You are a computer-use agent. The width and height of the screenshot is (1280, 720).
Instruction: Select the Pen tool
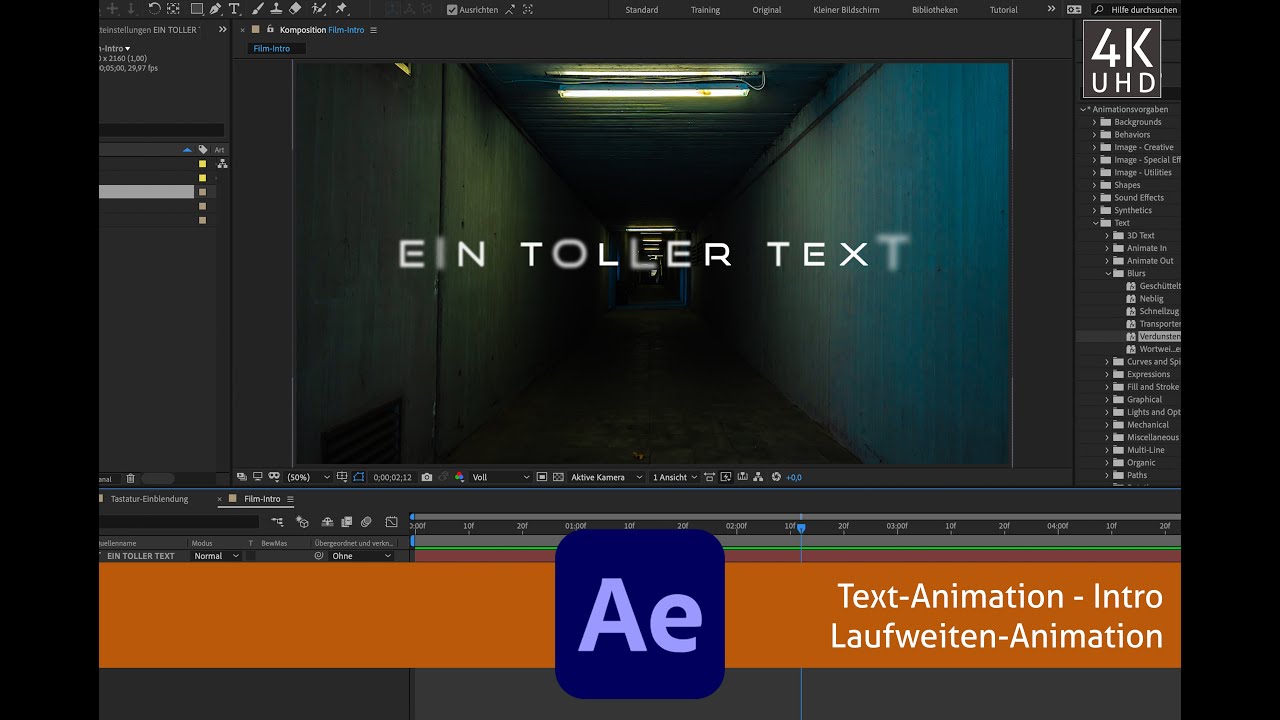point(216,9)
